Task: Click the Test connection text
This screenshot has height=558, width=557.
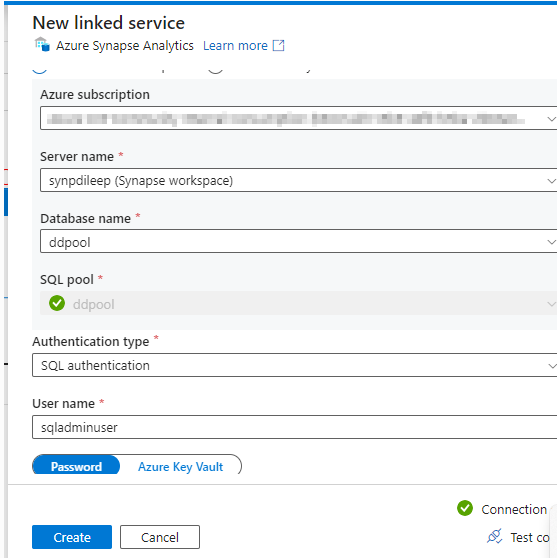Action: 530,537
